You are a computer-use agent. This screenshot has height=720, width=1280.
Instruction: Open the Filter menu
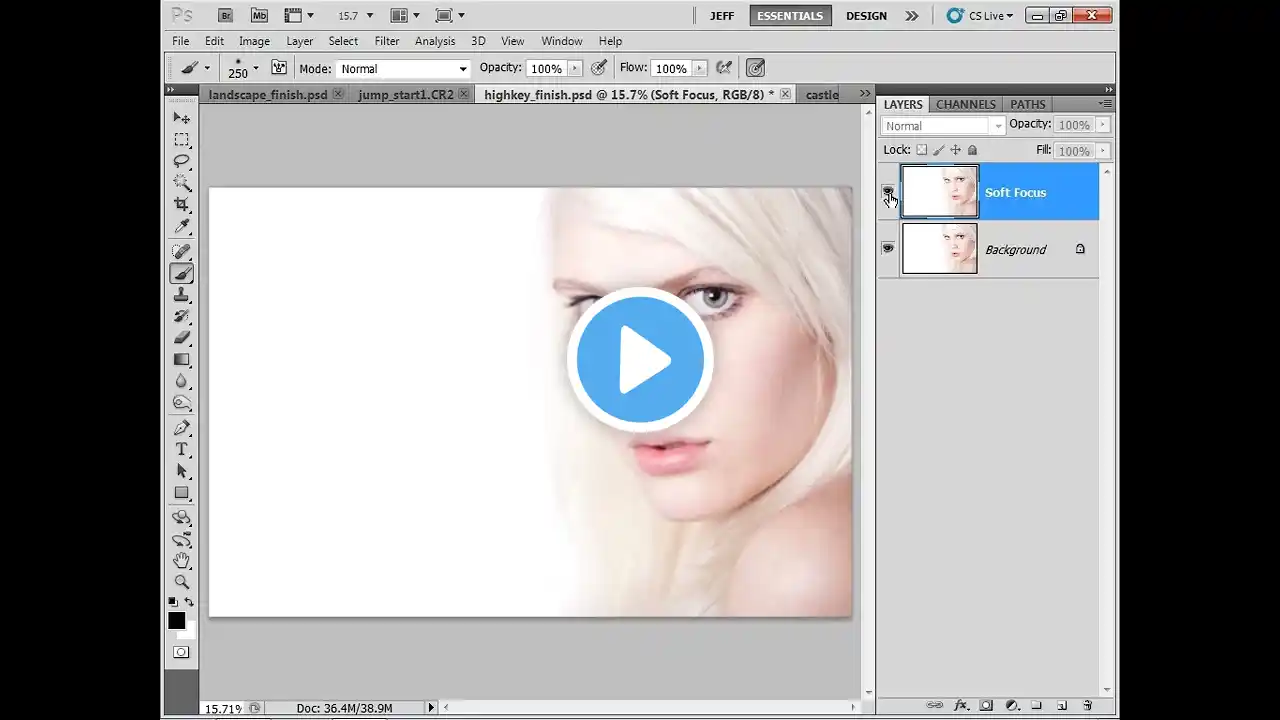[387, 41]
